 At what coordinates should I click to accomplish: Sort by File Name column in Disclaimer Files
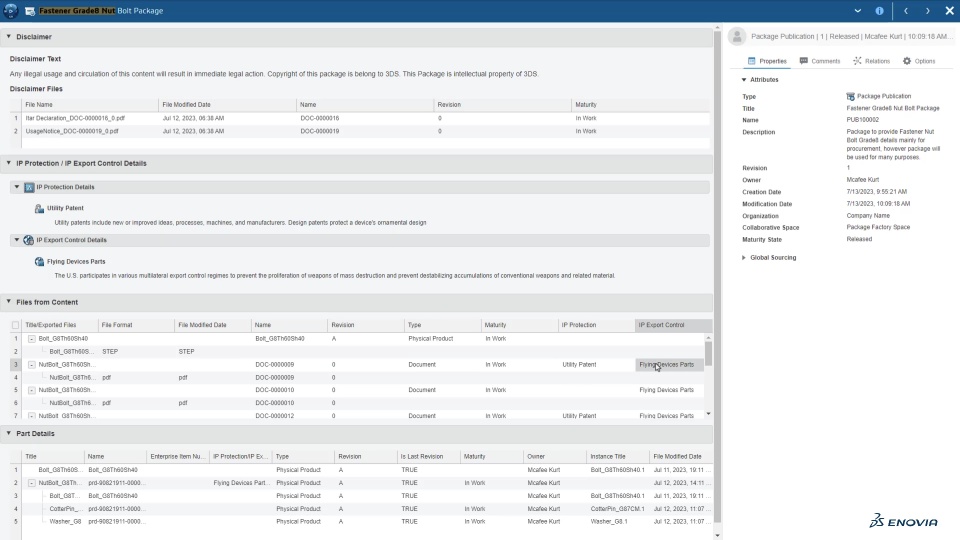coord(90,105)
